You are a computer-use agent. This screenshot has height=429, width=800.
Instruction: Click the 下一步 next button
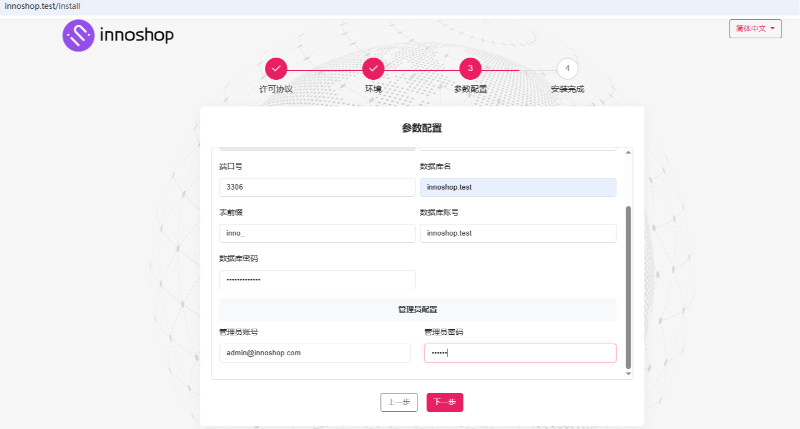click(444, 402)
